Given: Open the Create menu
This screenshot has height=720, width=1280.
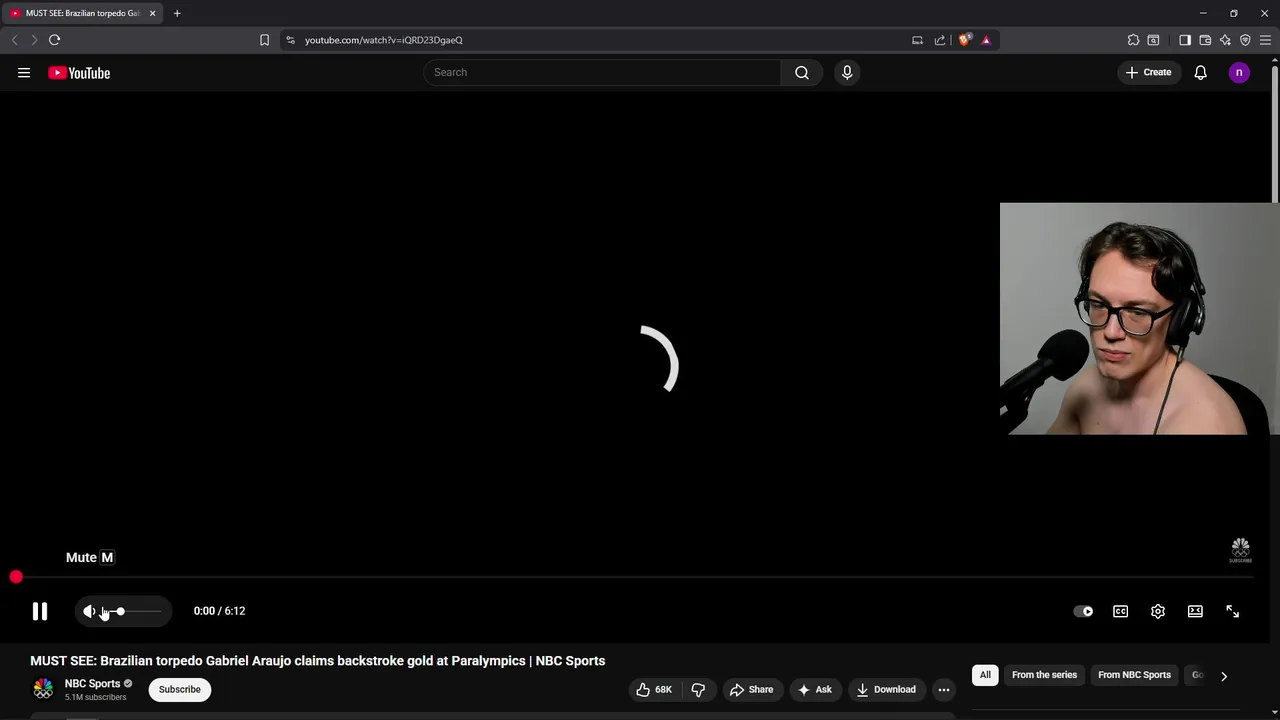Looking at the screenshot, I should coord(1148,72).
